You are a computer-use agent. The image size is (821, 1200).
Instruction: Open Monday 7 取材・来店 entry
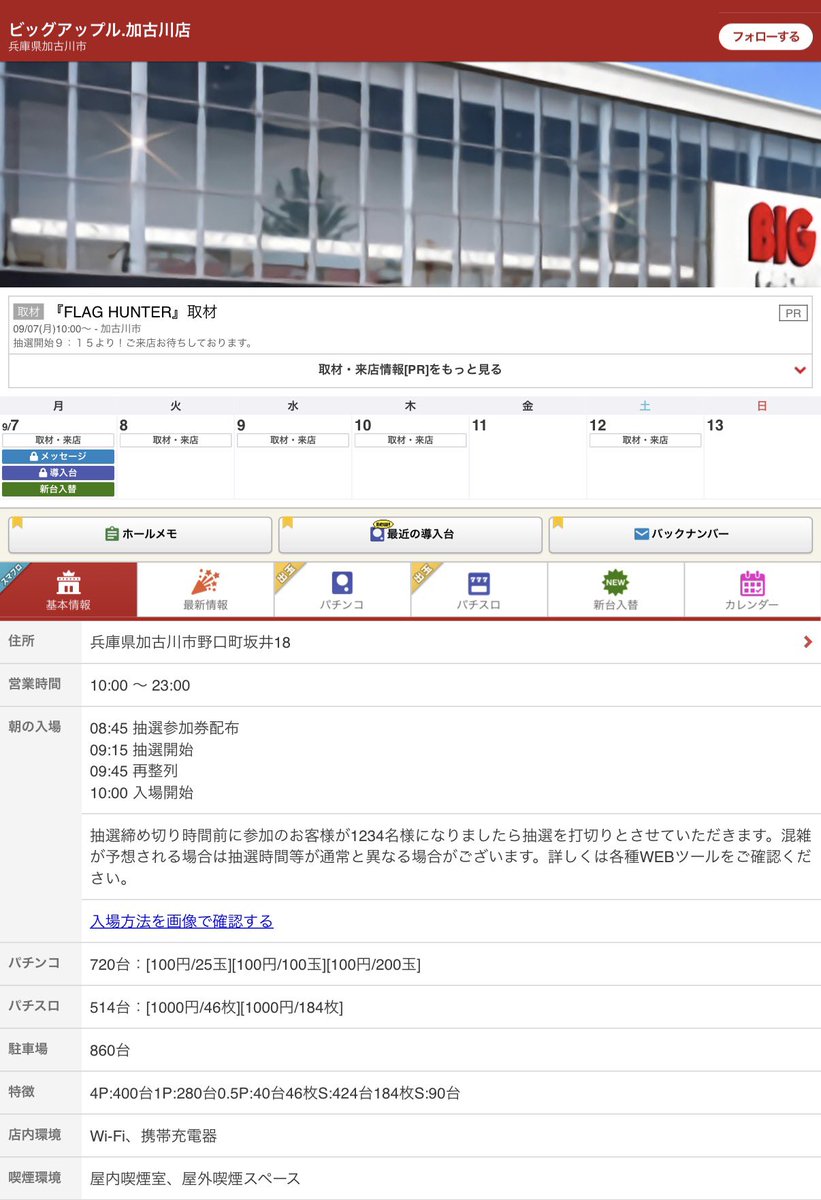(x=58, y=440)
